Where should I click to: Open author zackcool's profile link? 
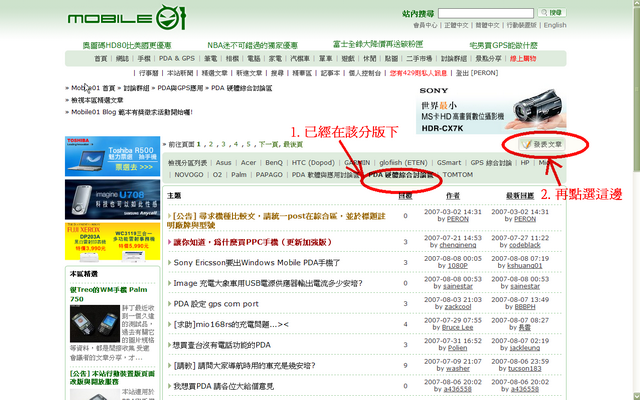point(458,307)
